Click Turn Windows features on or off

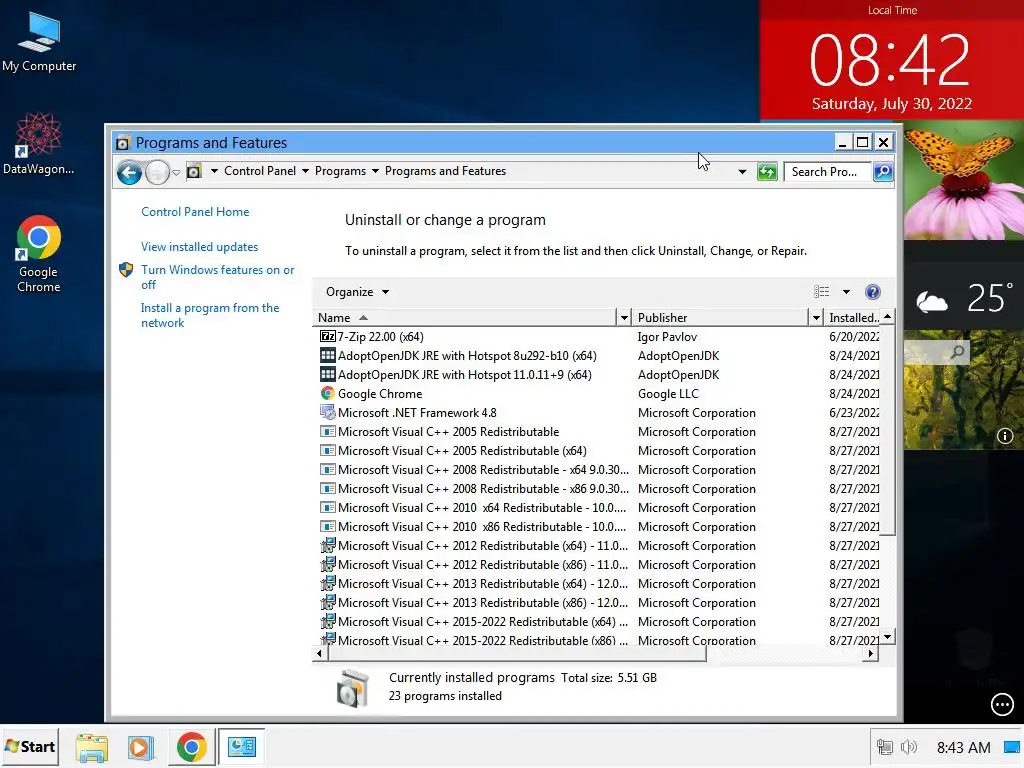click(217, 277)
